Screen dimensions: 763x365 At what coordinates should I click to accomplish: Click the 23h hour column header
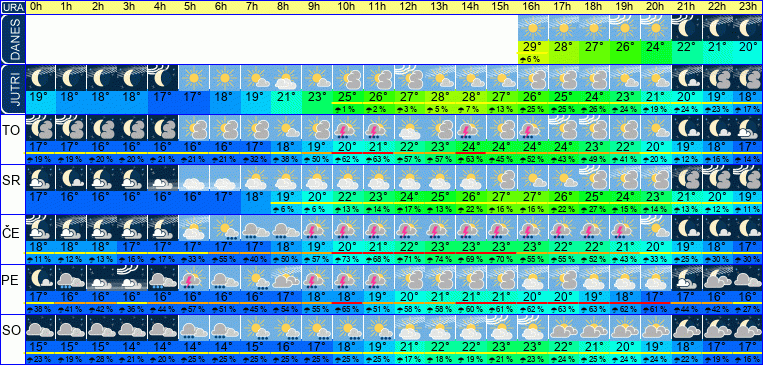[x=747, y=7]
